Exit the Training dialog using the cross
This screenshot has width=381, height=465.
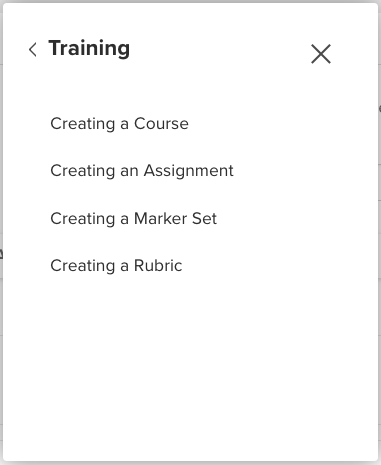coord(321,54)
